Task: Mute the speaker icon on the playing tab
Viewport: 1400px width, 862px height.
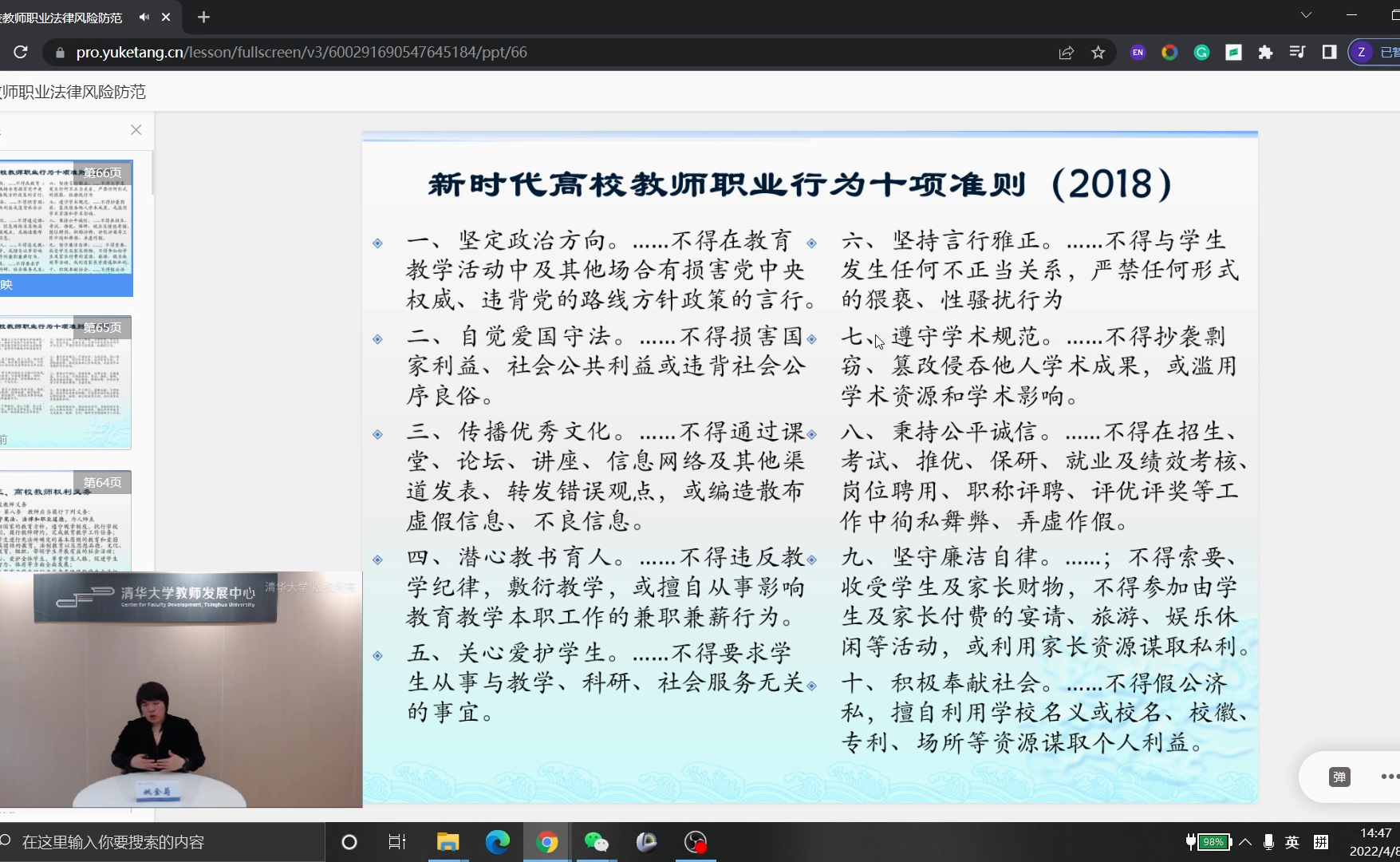Action: (x=144, y=17)
